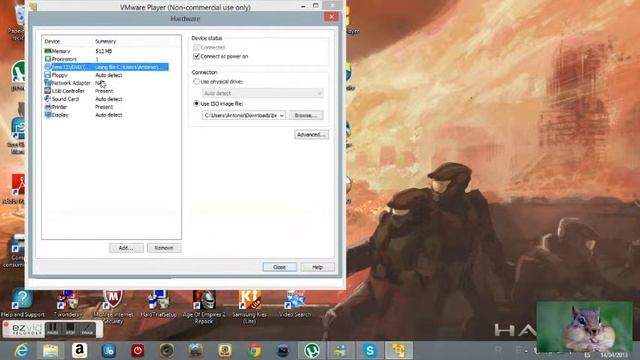This screenshot has width=640, height=360.
Task: Select the Floppy device icon
Action: pyautogui.click(x=48, y=75)
